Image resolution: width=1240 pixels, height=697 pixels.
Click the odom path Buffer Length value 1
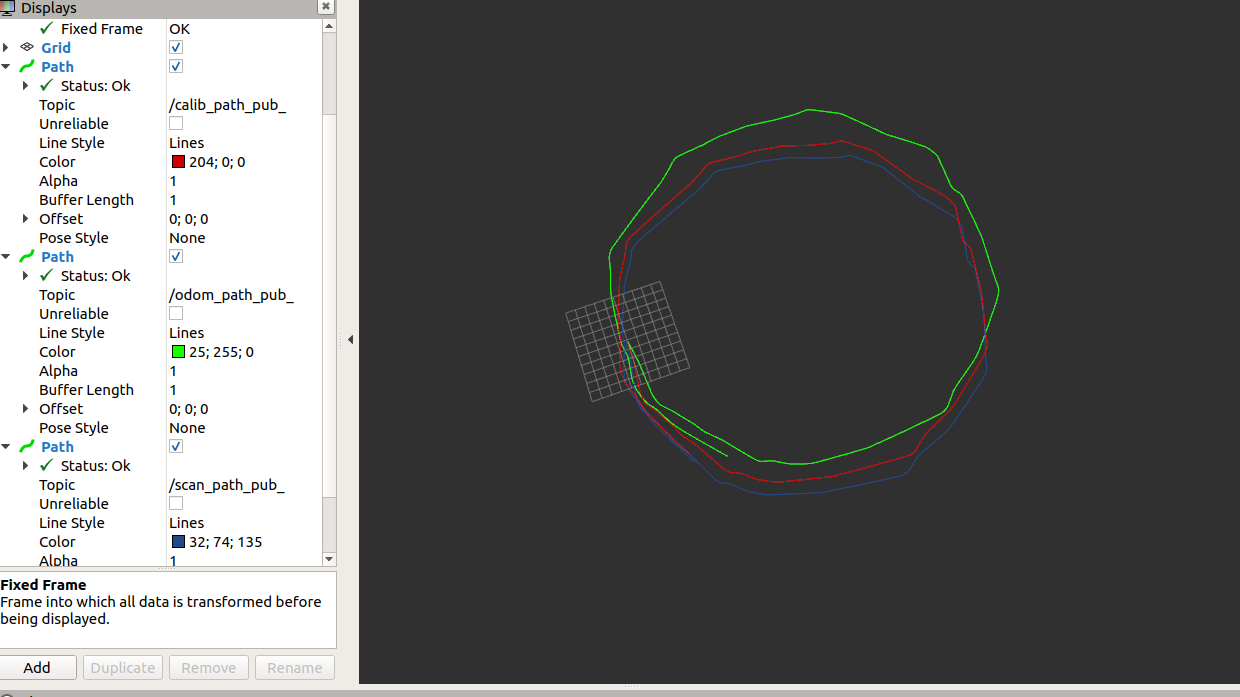(x=173, y=389)
